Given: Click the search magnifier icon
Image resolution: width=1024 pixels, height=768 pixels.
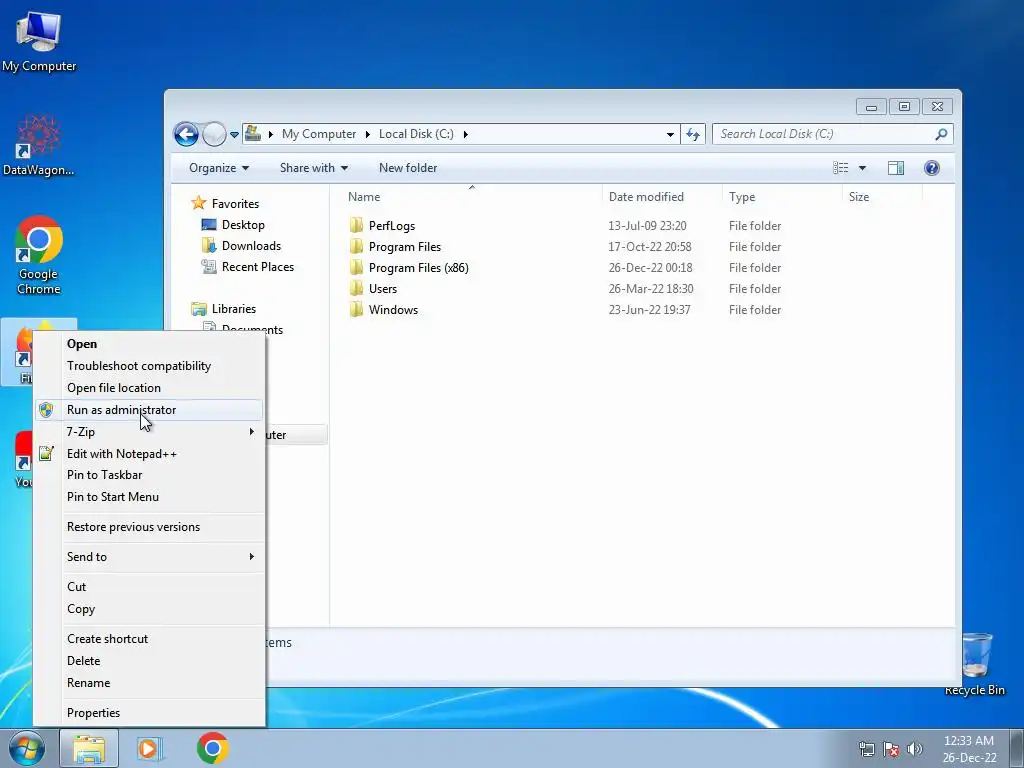Looking at the screenshot, I should point(941,134).
